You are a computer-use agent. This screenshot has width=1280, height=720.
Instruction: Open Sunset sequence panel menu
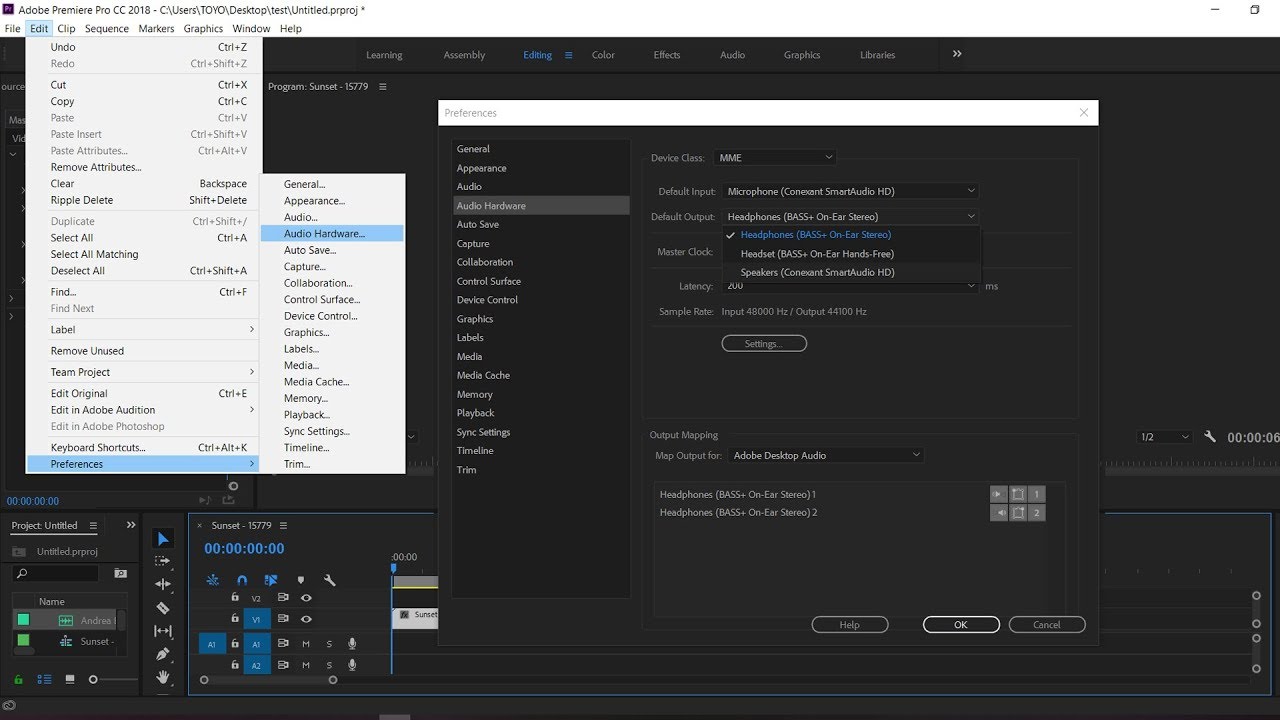point(284,525)
